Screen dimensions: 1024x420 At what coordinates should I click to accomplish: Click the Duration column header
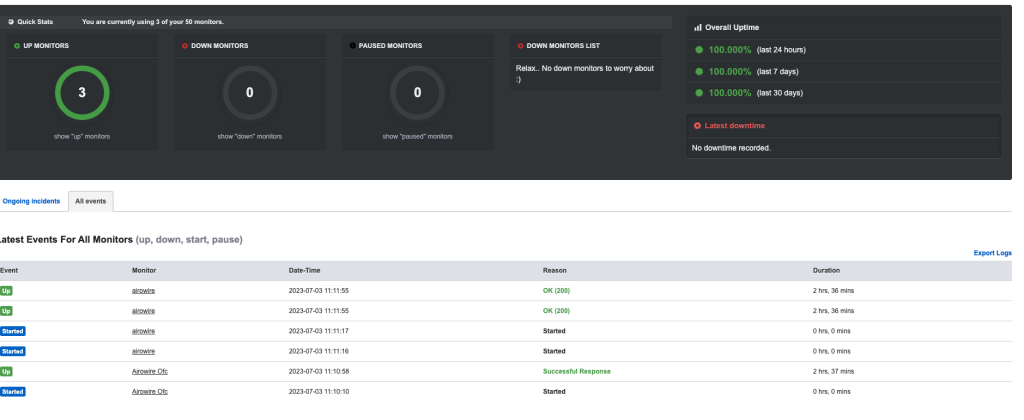point(826,270)
